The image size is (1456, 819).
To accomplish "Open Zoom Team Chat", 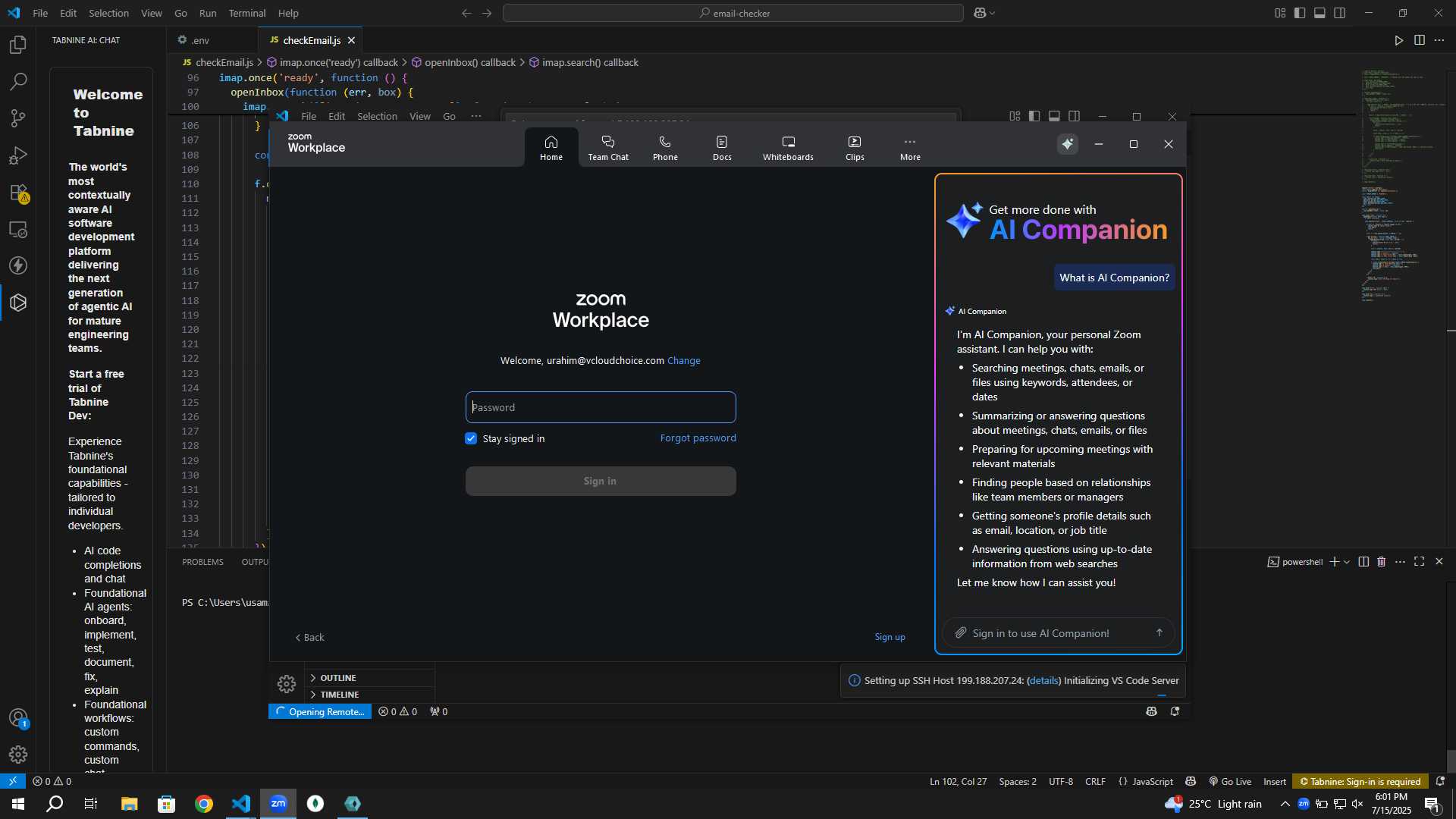I will pos(608,147).
